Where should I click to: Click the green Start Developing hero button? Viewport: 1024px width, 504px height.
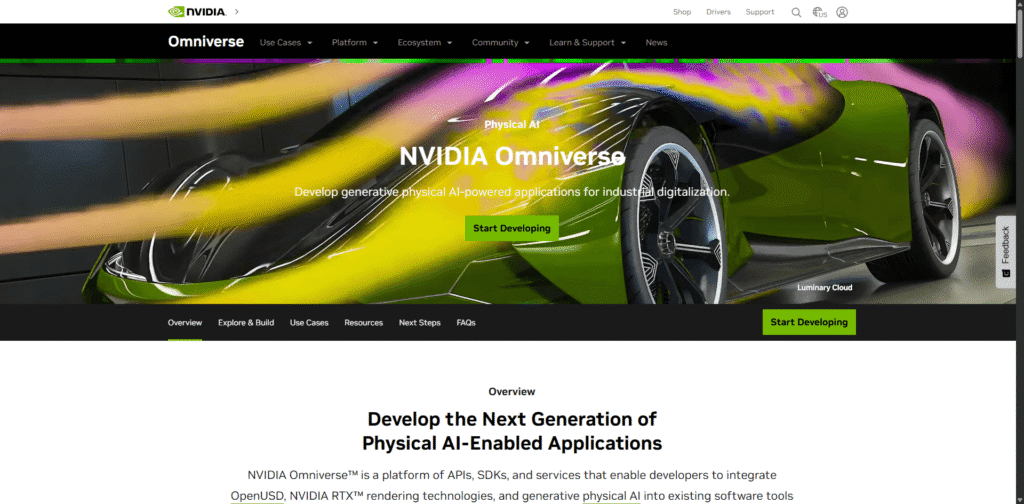click(x=511, y=228)
